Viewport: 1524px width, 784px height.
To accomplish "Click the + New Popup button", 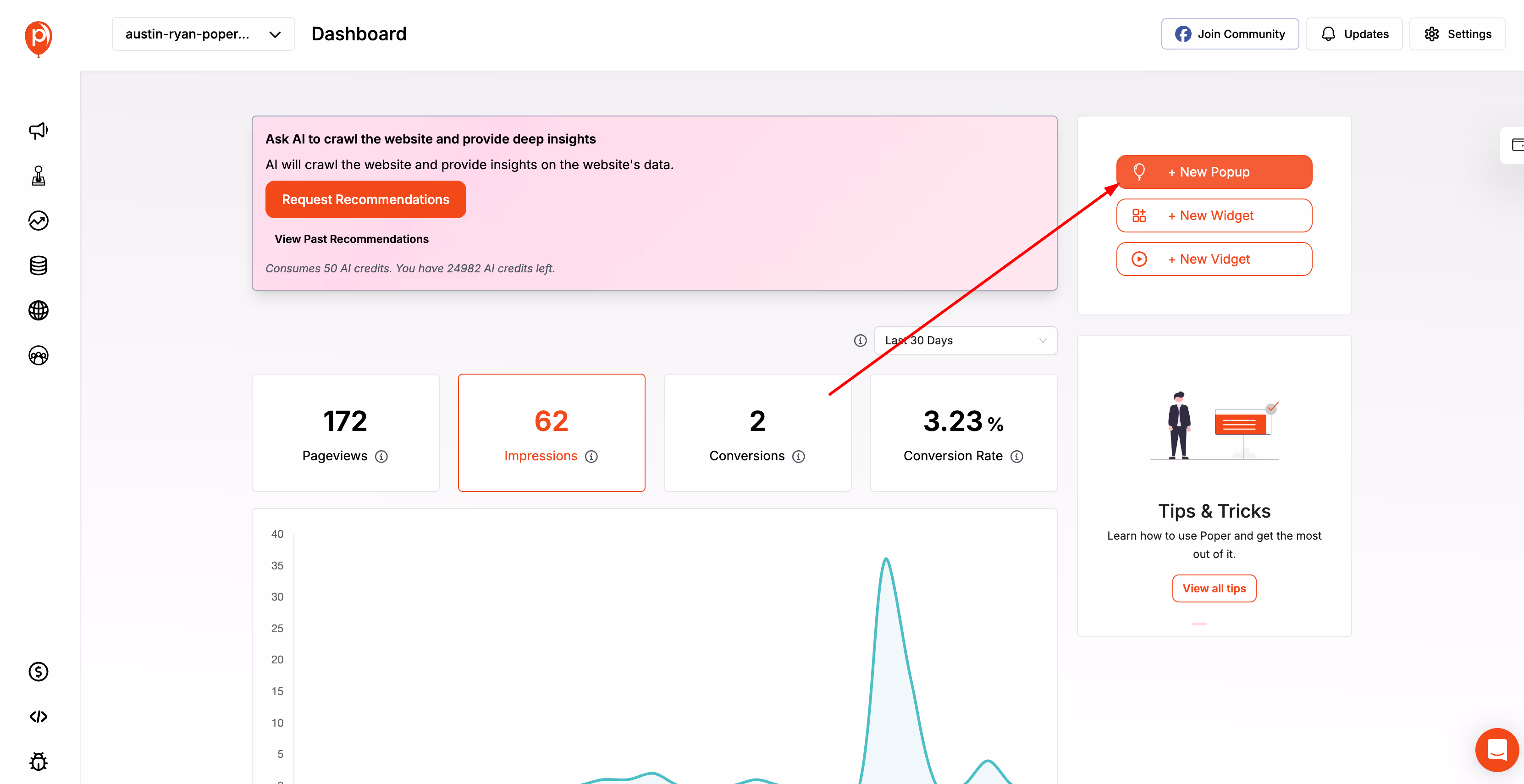I will (x=1214, y=171).
